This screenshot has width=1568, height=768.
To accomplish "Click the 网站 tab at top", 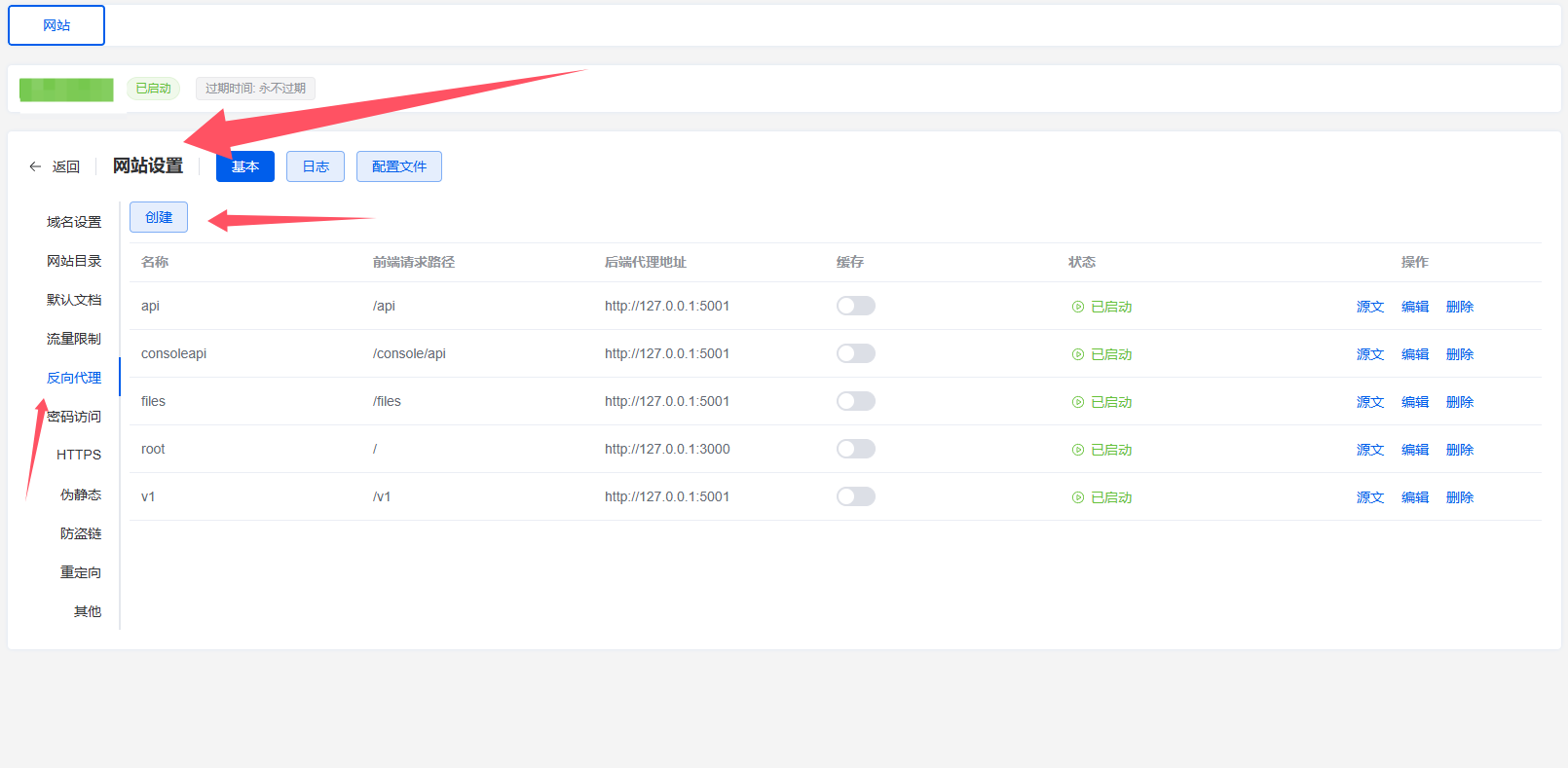I will pyautogui.click(x=56, y=25).
